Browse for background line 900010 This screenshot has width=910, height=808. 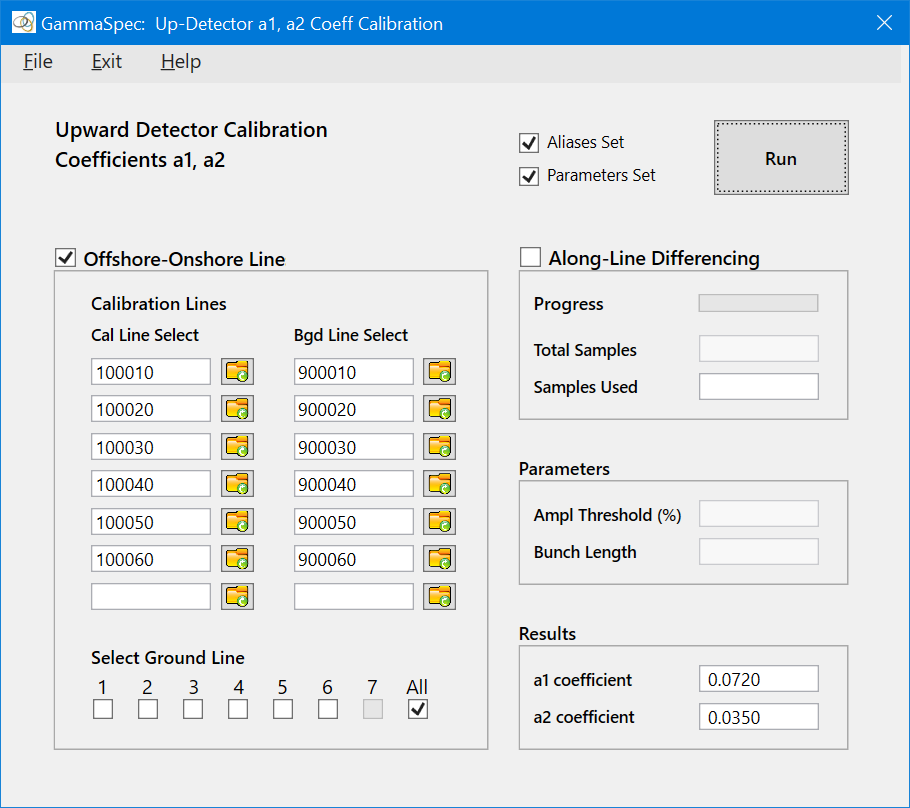pyautogui.click(x=440, y=372)
